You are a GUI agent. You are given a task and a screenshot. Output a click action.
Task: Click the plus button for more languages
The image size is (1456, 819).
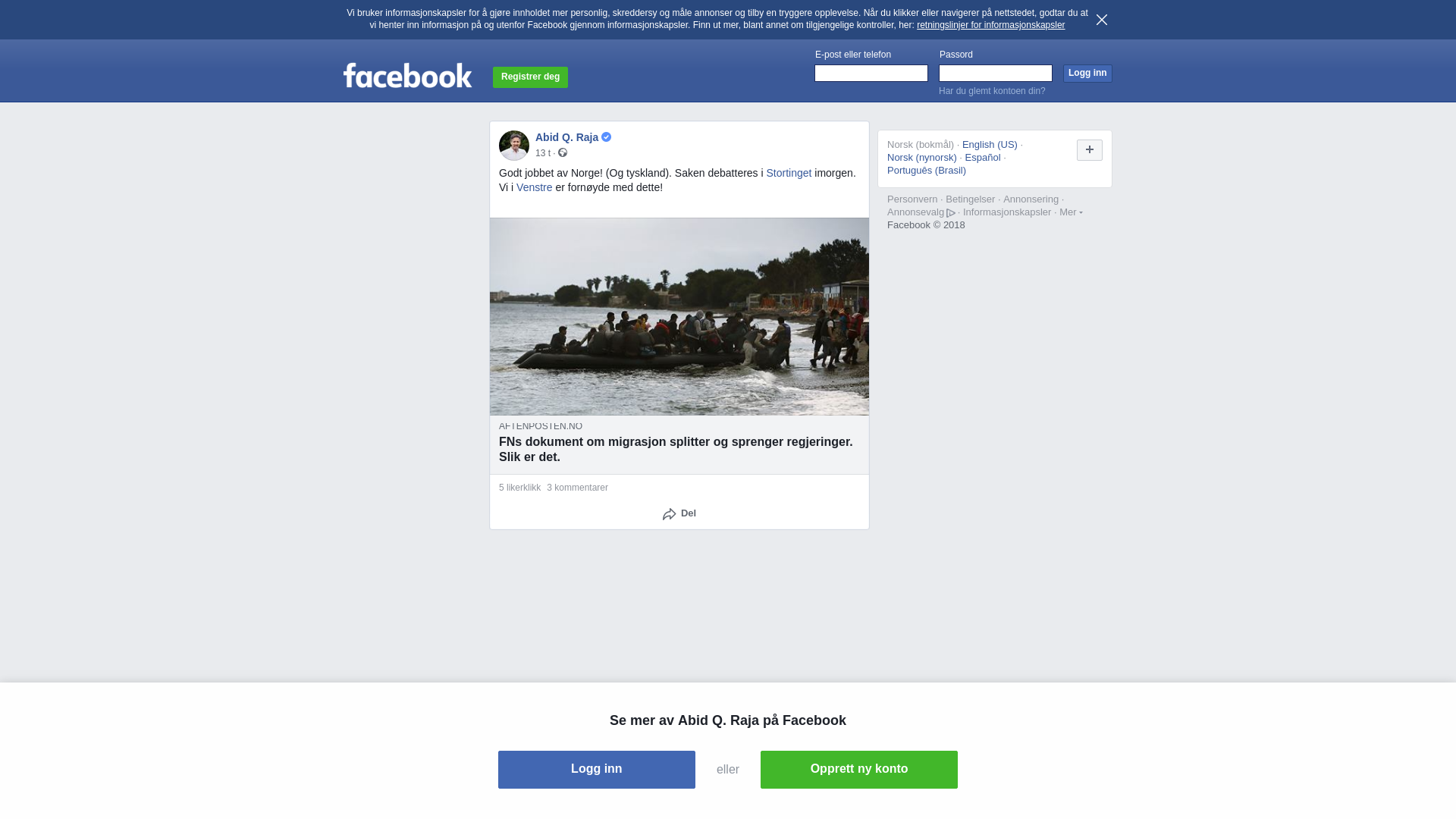(x=1090, y=150)
